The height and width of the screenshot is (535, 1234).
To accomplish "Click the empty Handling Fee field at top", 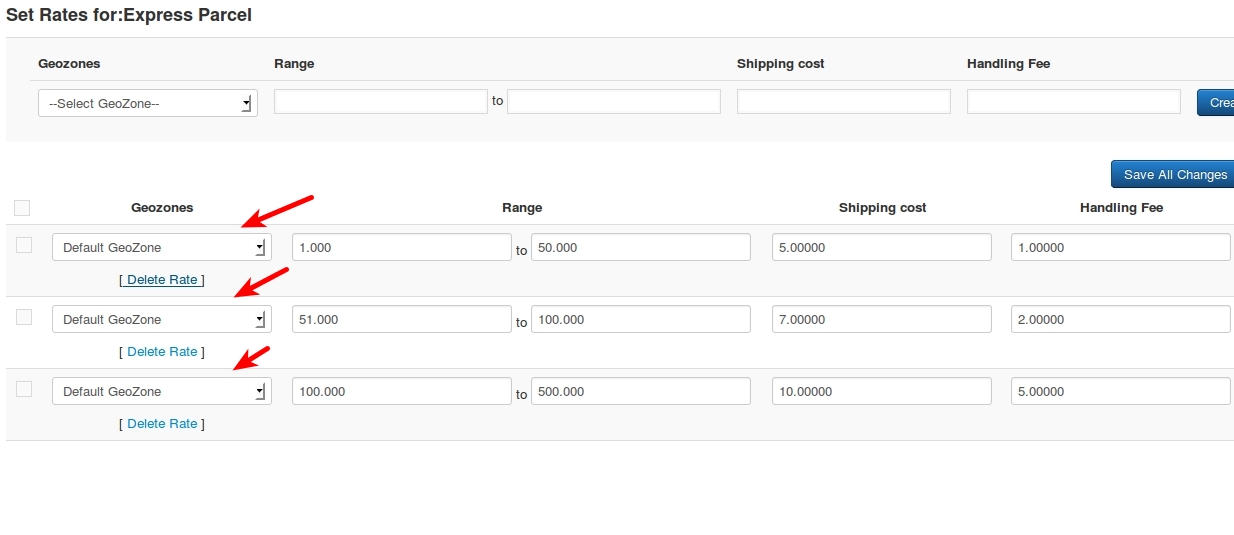I will click(x=1074, y=101).
